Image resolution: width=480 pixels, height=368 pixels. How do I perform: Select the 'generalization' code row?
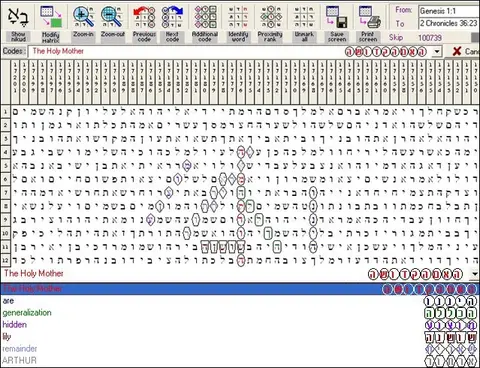click(240, 313)
